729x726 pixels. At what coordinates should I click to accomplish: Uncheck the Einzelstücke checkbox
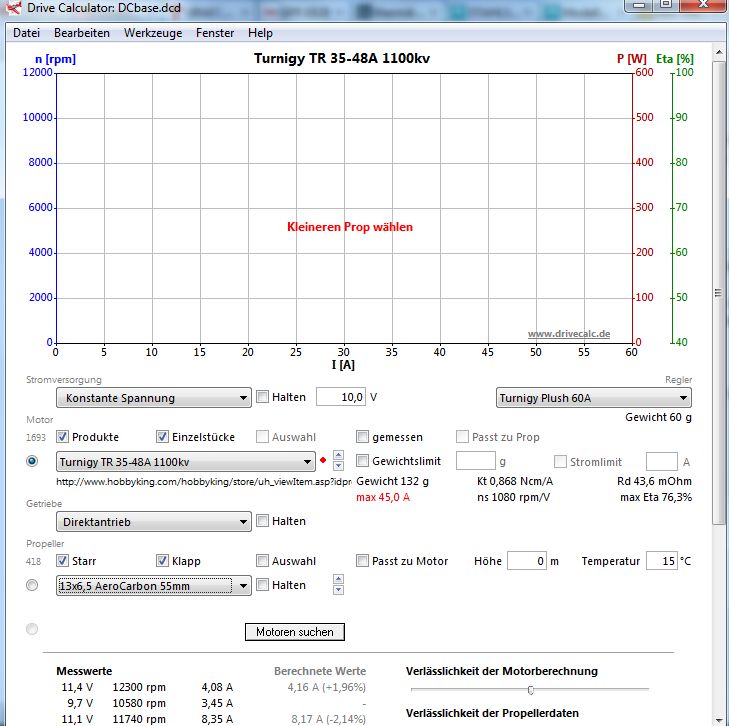point(162,437)
